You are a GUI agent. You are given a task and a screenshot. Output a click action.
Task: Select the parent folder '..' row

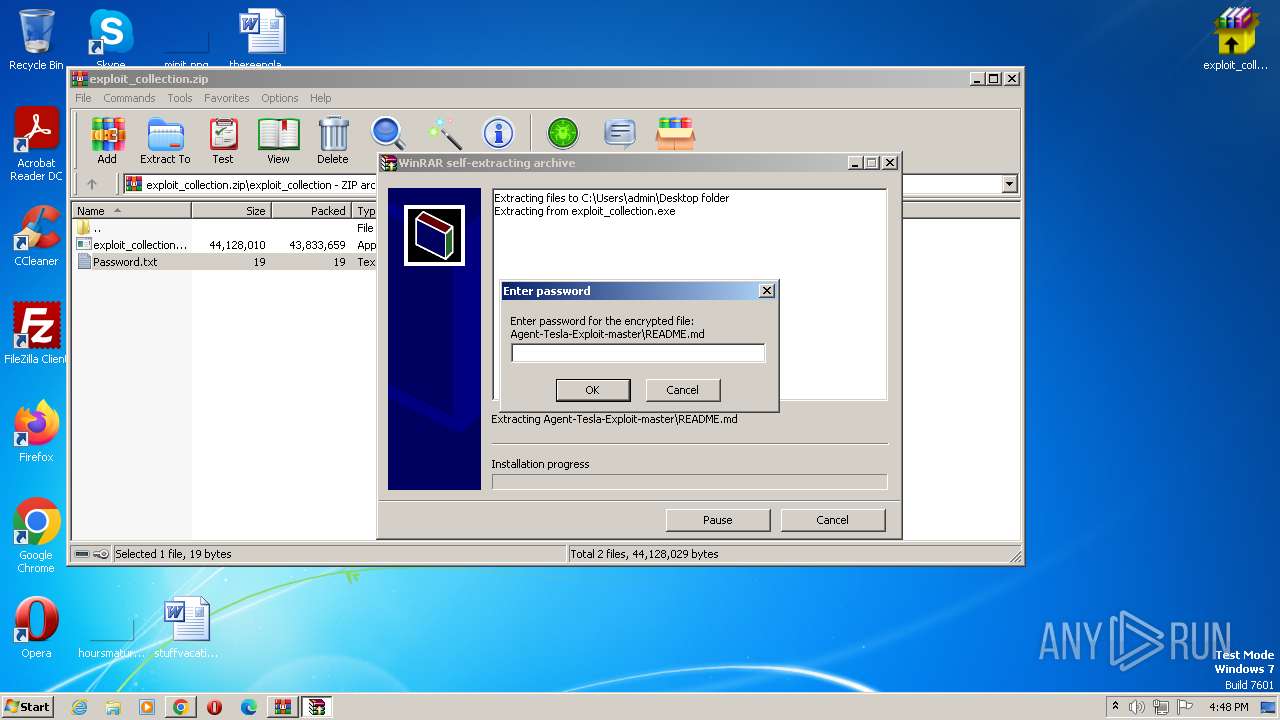point(224,228)
